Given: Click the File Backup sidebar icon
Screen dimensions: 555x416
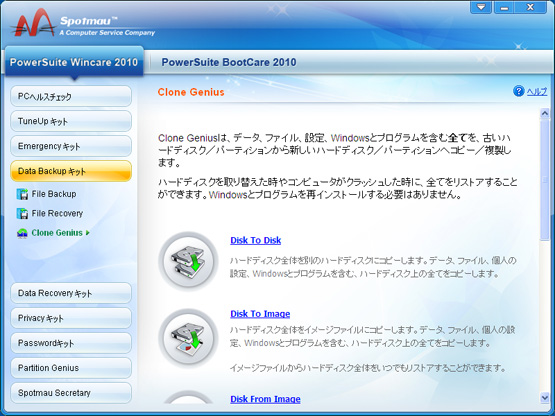Looking at the screenshot, I should point(22,194).
